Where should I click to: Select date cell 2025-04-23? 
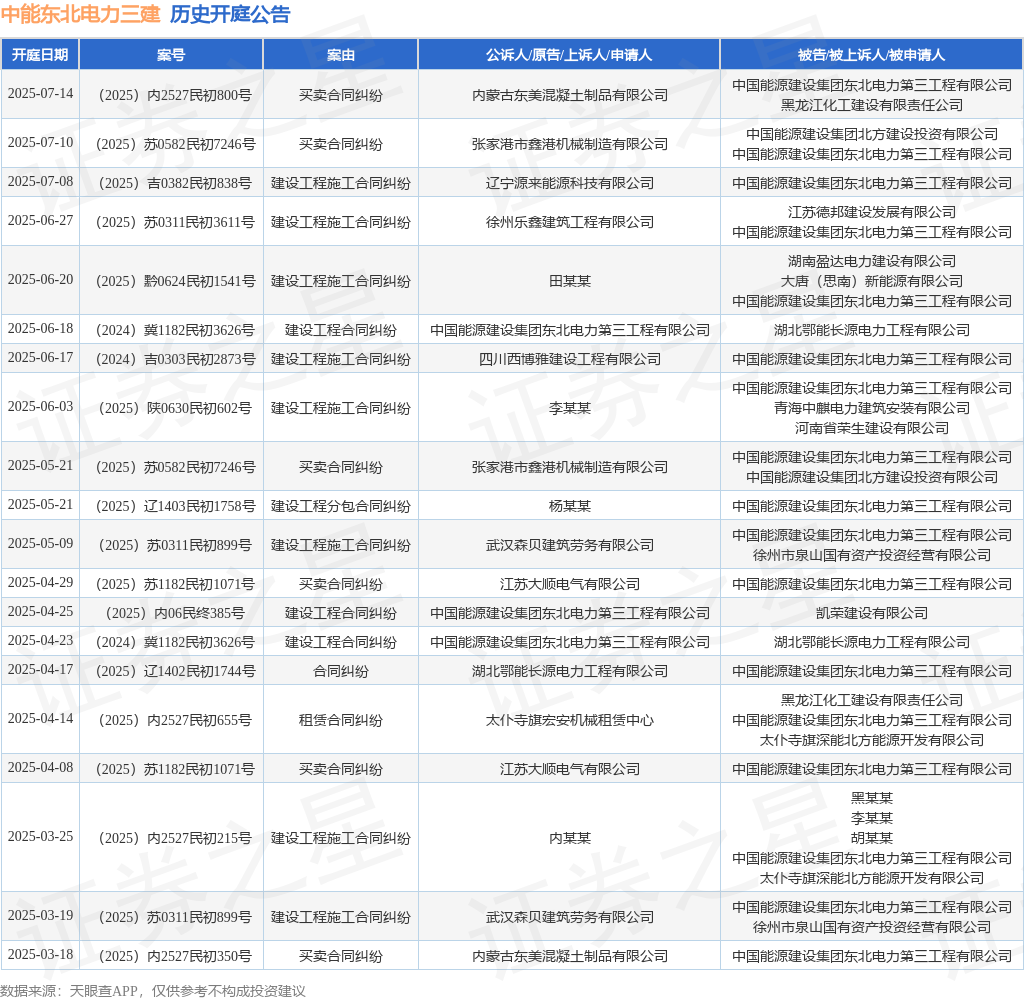point(40,641)
